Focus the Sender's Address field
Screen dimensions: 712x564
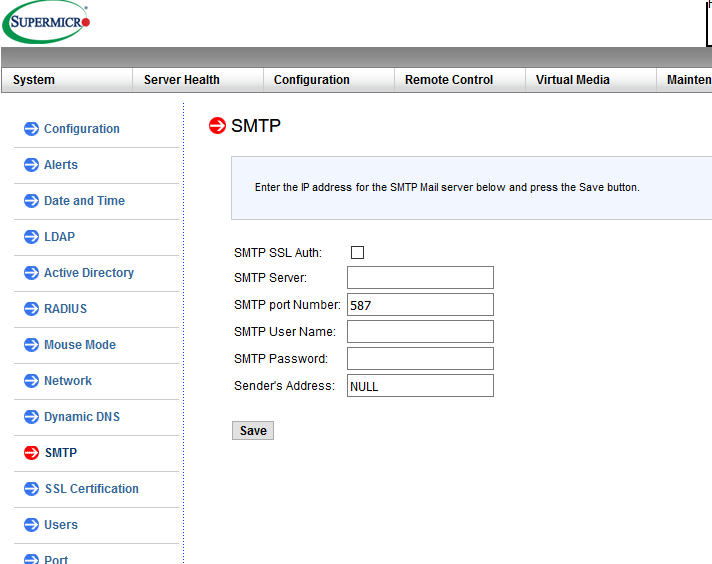[x=420, y=386]
